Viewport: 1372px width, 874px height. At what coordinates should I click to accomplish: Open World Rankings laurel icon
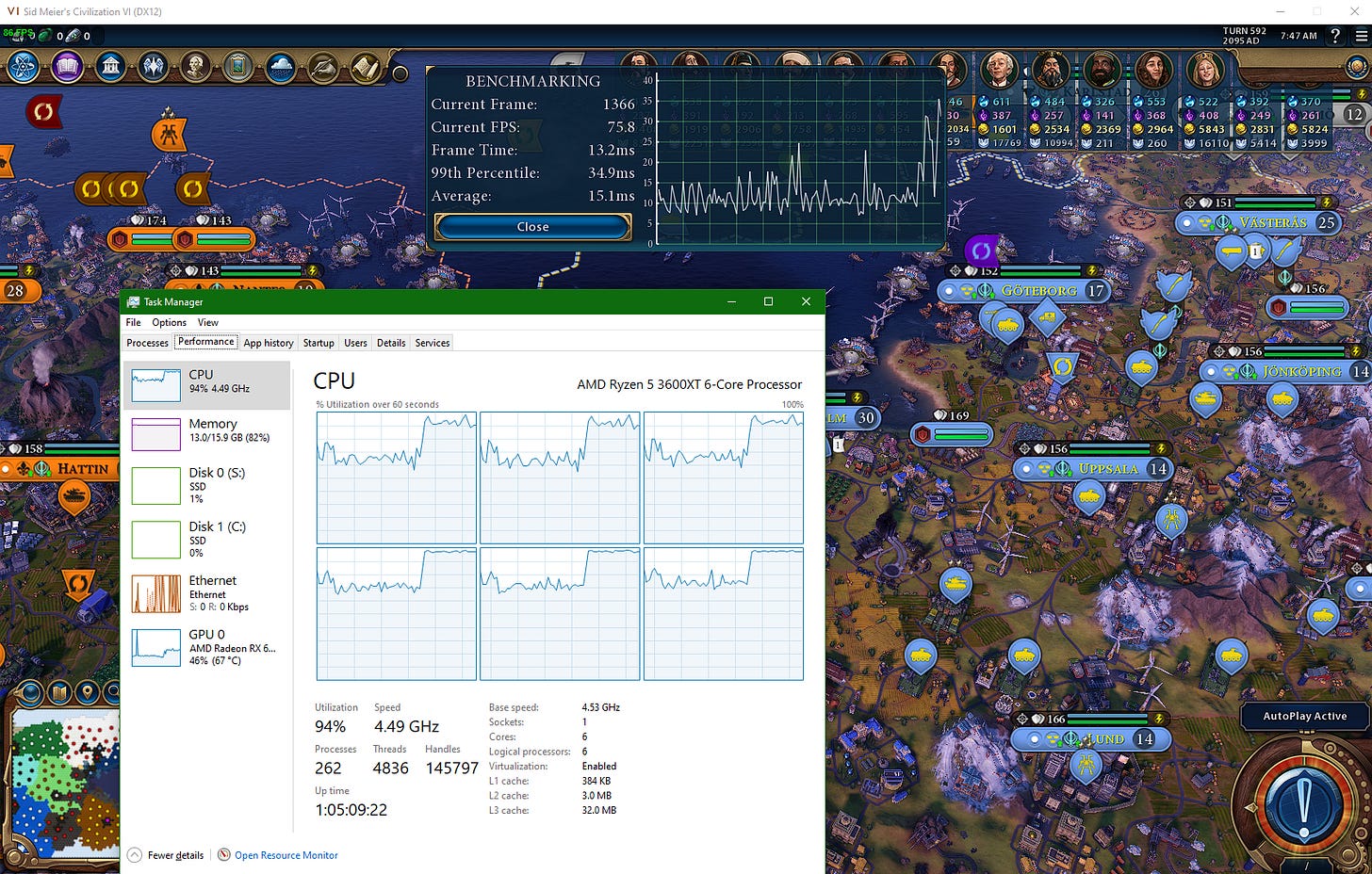coord(1355,68)
